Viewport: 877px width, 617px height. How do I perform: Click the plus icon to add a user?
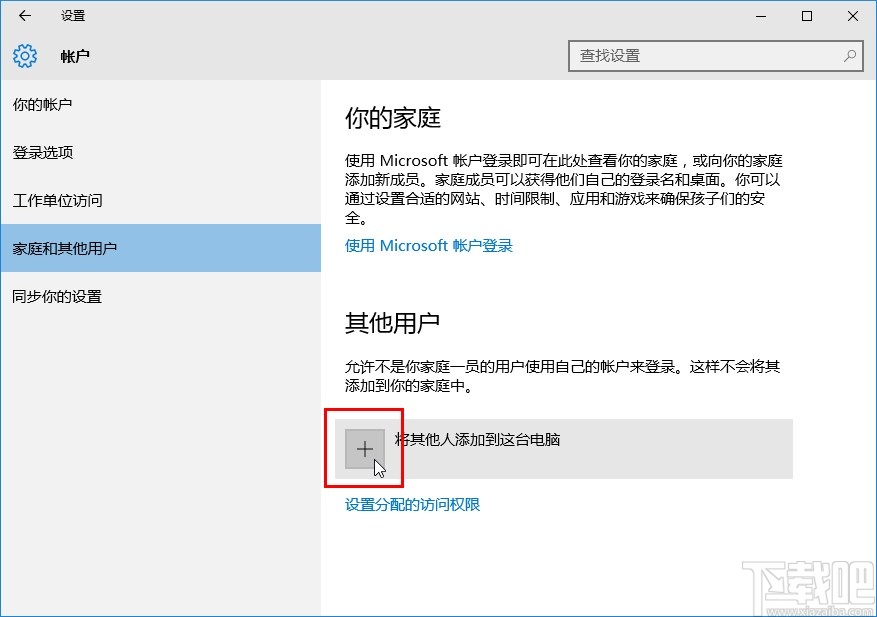[x=364, y=448]
